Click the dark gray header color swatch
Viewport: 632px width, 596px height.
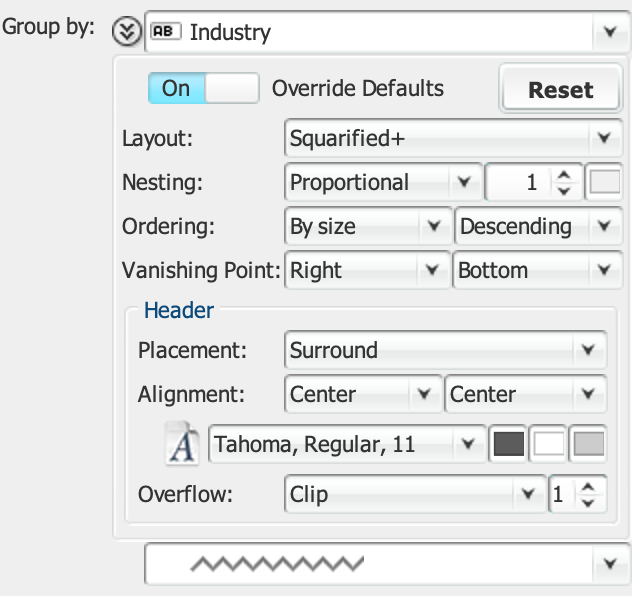tap(508, 445)
